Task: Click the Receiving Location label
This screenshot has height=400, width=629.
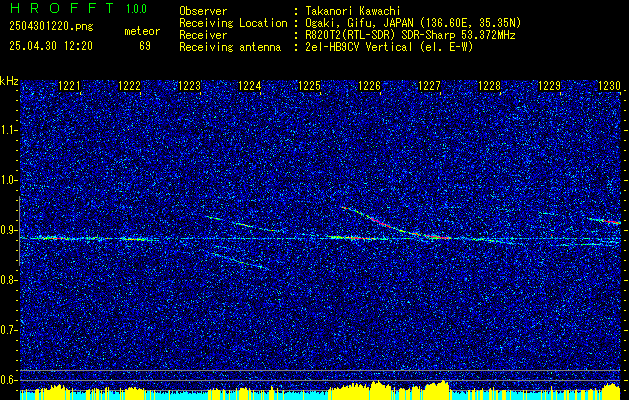Action: (x=233, y=23)
